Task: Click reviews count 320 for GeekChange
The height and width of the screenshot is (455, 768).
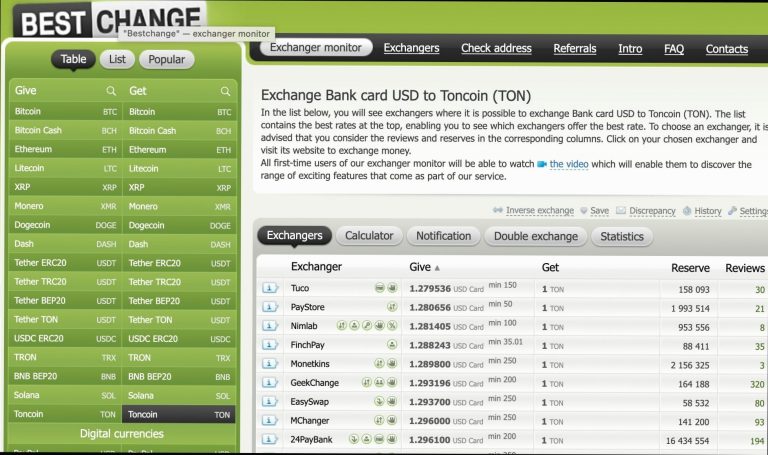Action: point(757,384)
